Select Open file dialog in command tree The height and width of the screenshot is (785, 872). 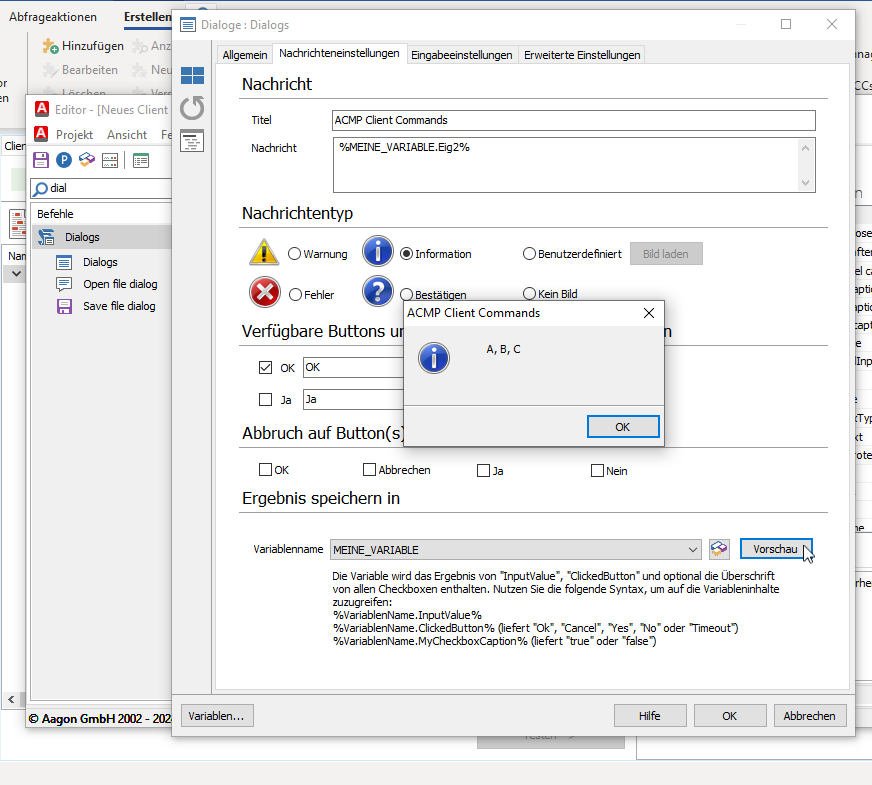pyautogui.click(x=120, y=284)
